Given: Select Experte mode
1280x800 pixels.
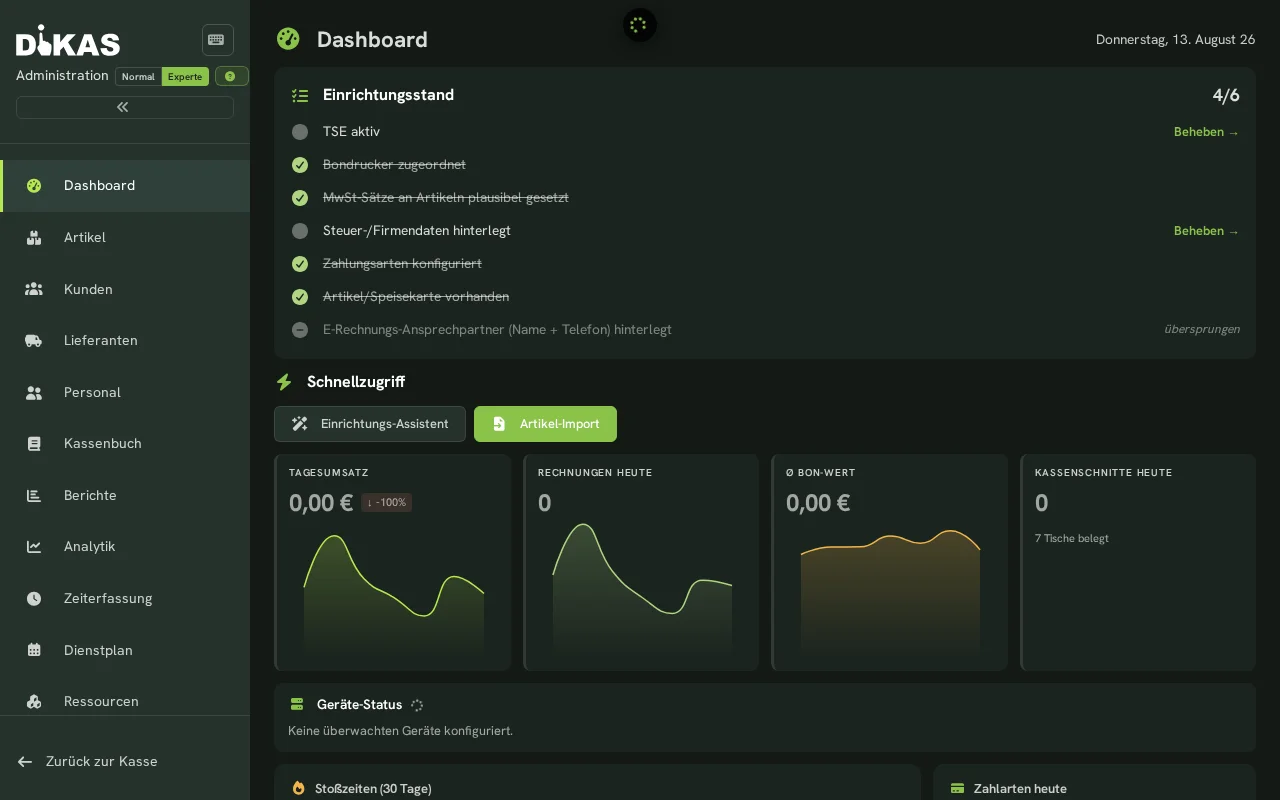Looking at the screenshot, I should [x=185, y=77].
